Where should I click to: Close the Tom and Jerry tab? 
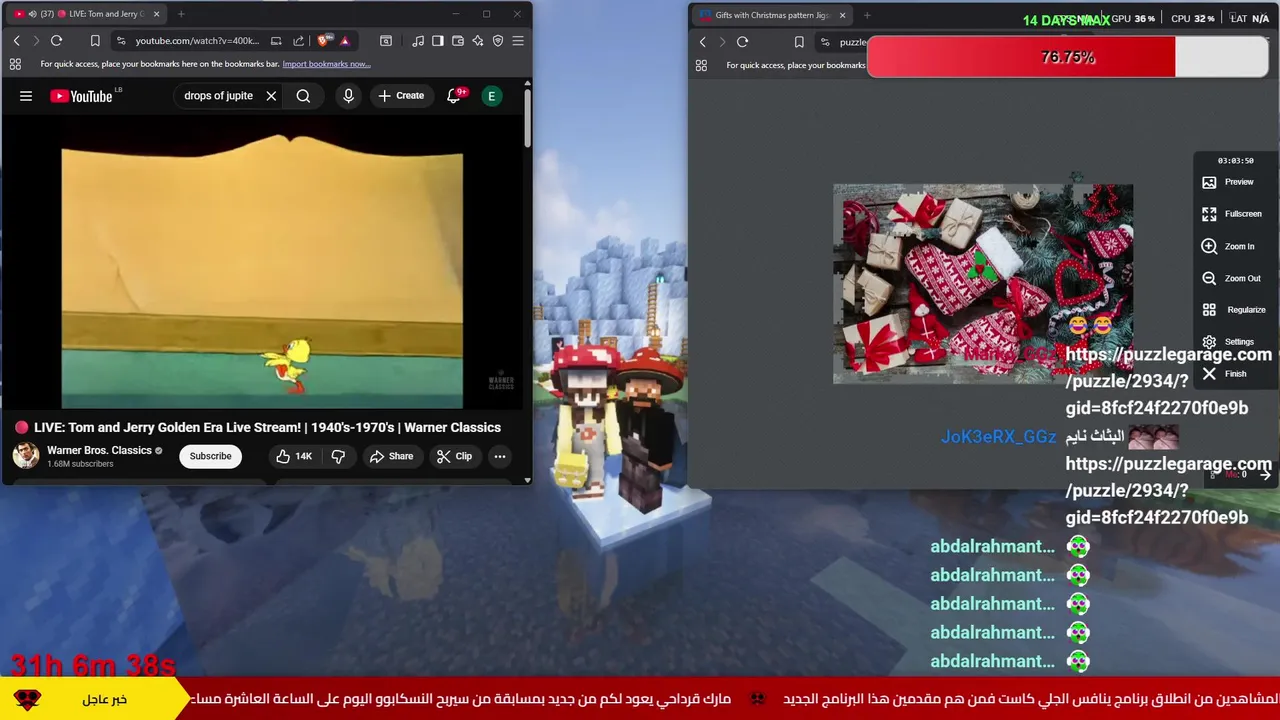(x=156, y=14)
